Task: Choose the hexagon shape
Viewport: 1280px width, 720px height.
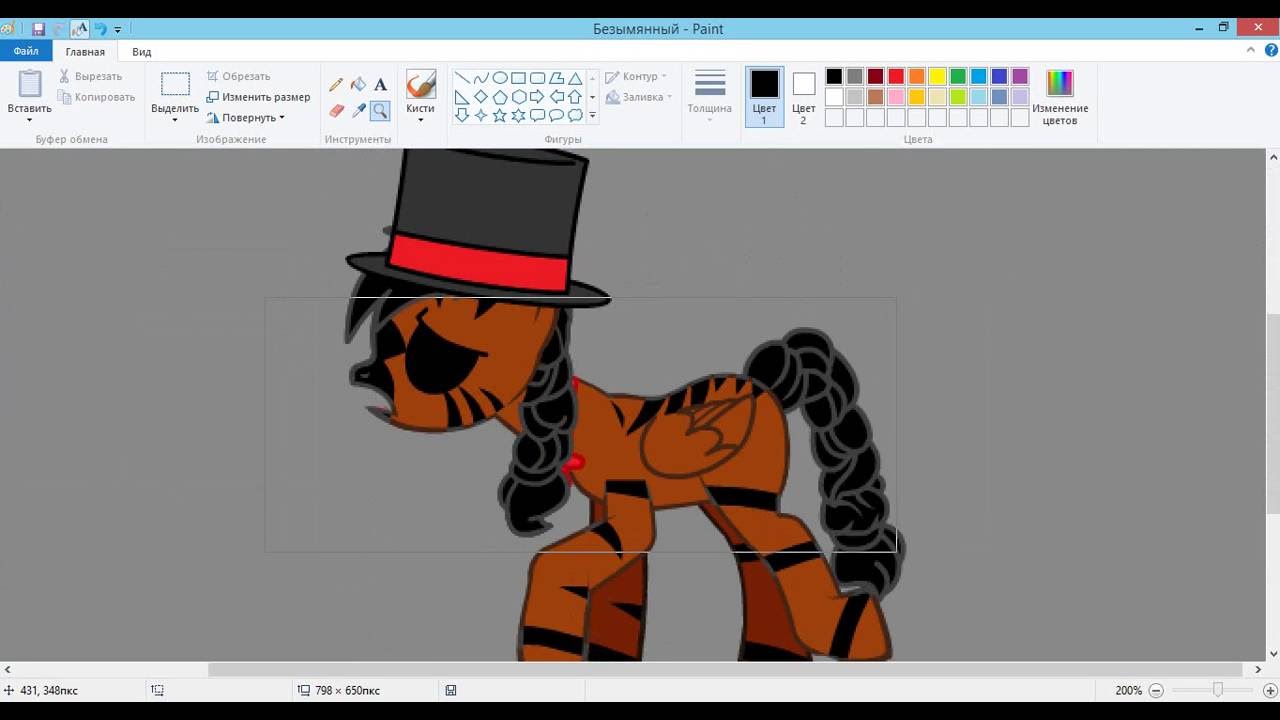Action: 518,97
